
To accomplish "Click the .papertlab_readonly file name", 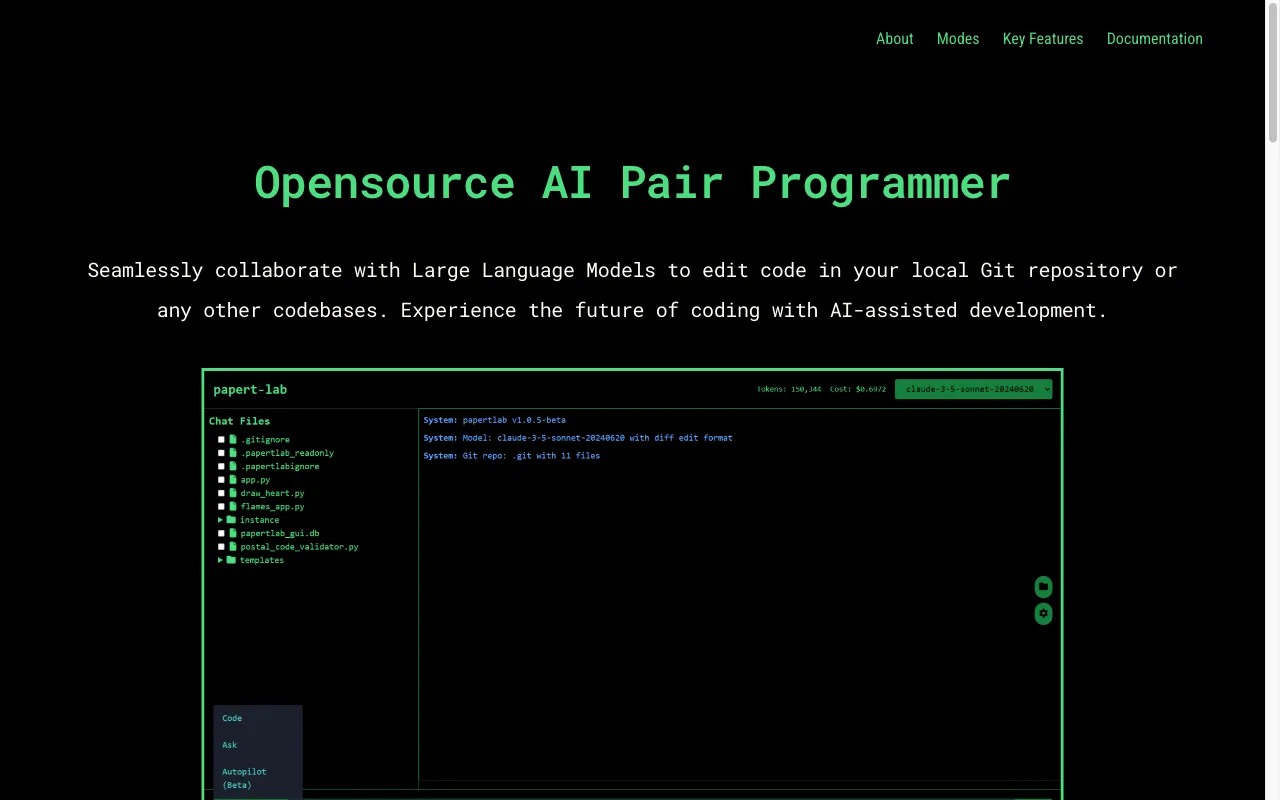I will point(287,453).
